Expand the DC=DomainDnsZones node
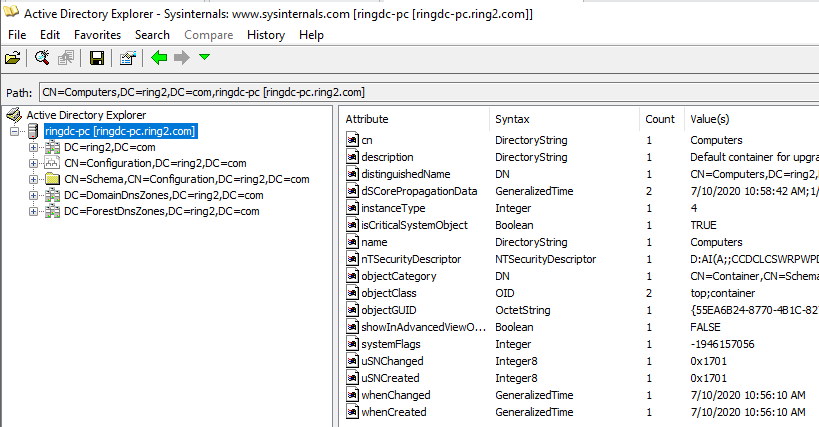 pyautogui.click(x=33, y=196)
